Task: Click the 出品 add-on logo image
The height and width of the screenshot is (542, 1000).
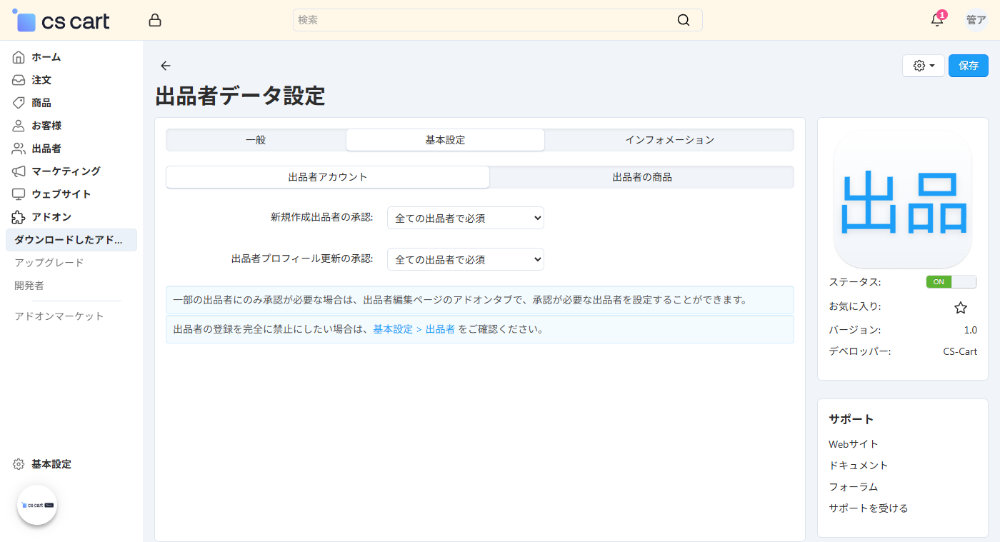Action: [903, 201]
